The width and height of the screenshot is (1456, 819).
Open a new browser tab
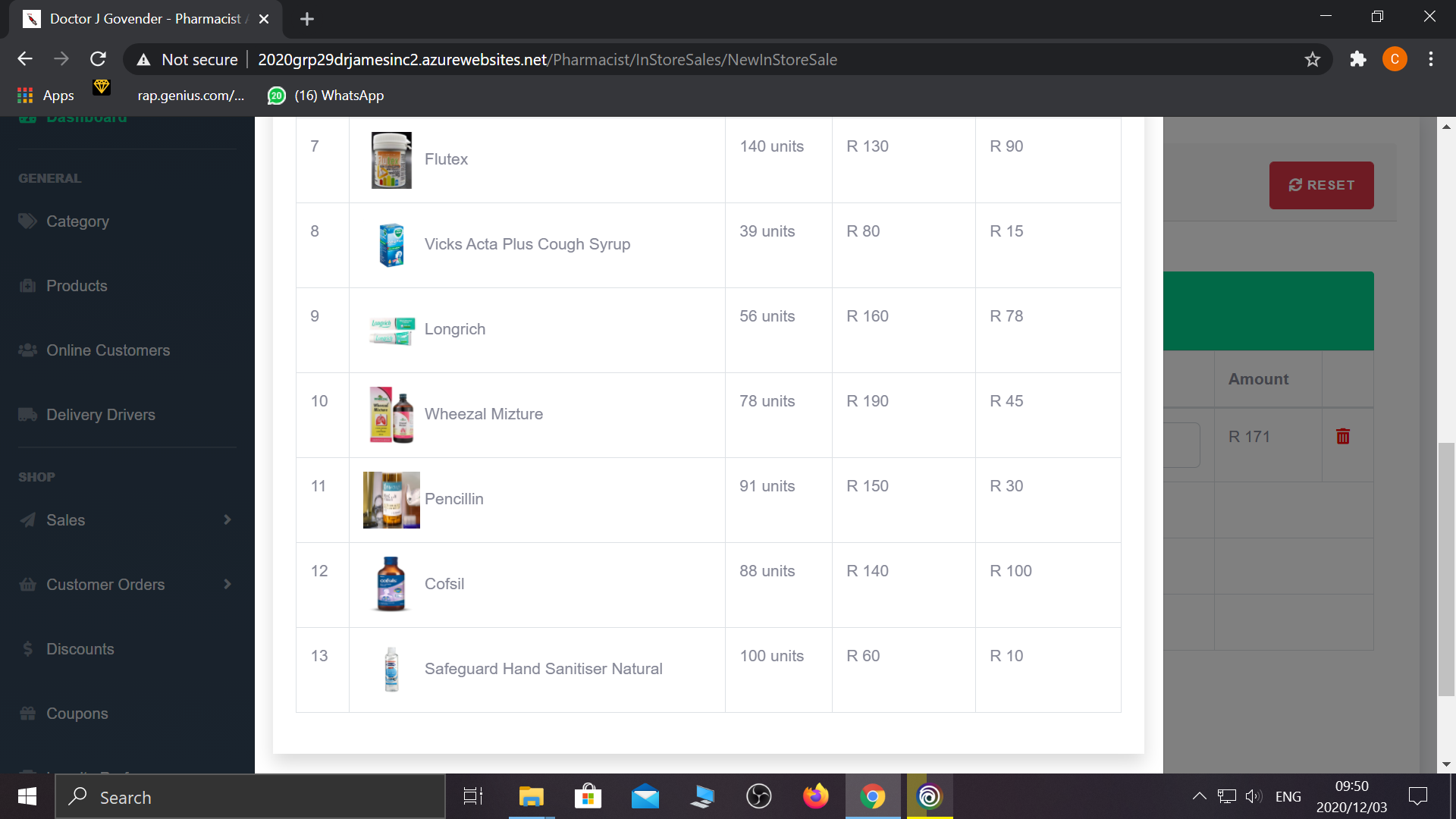point(307,19)
